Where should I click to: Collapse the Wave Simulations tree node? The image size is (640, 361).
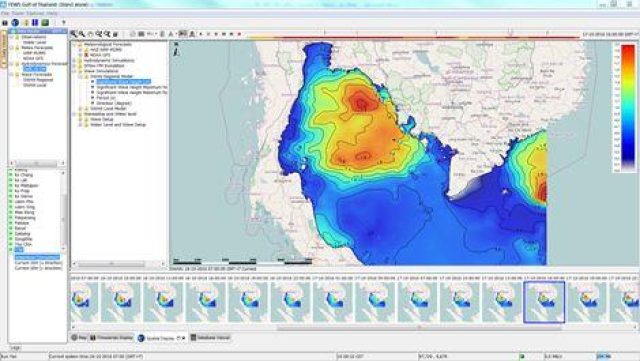pos(74,71)
